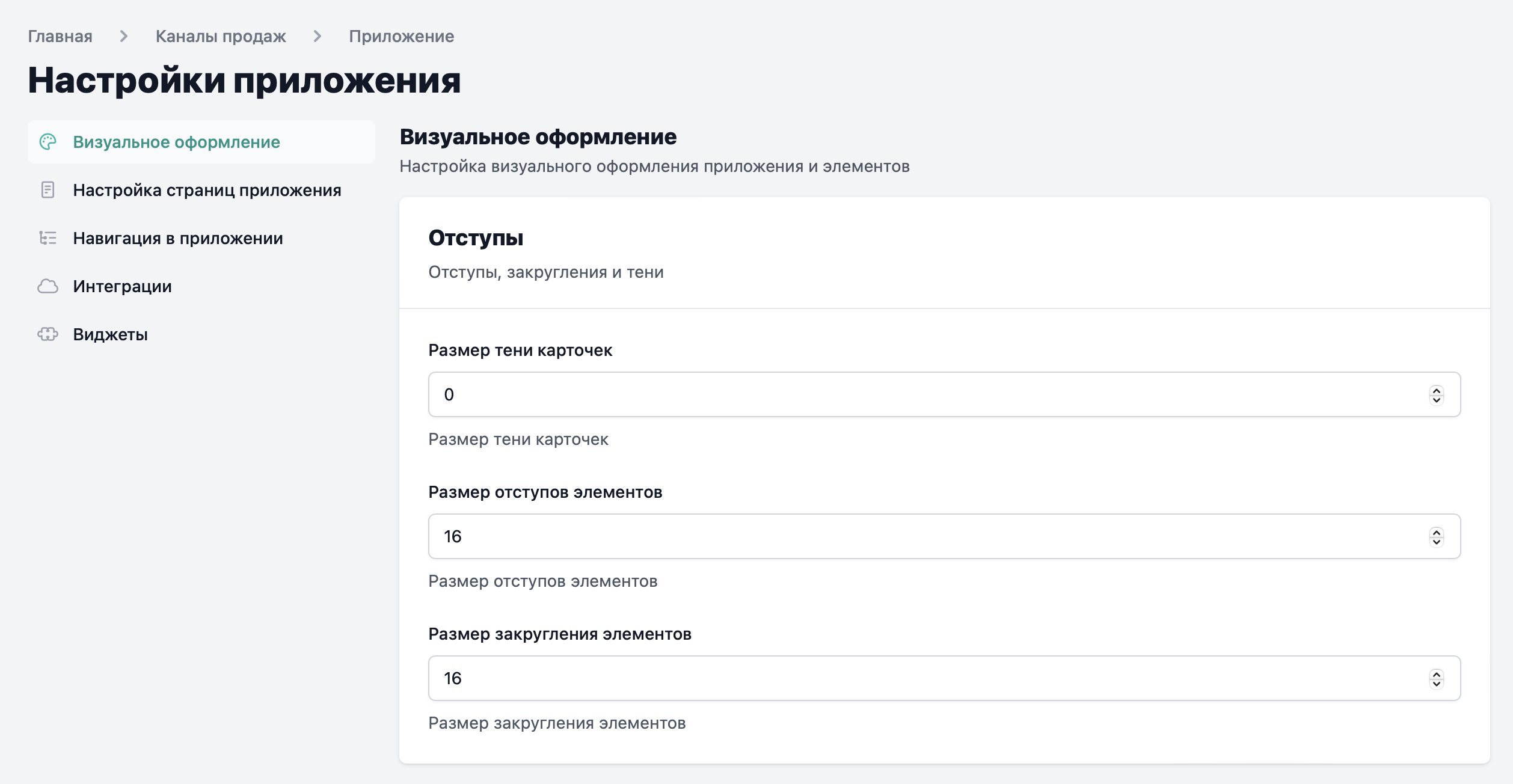Select the Виджеты menu item
Image resolution: width=1513 pixels, height=784 pixels.
111,334
